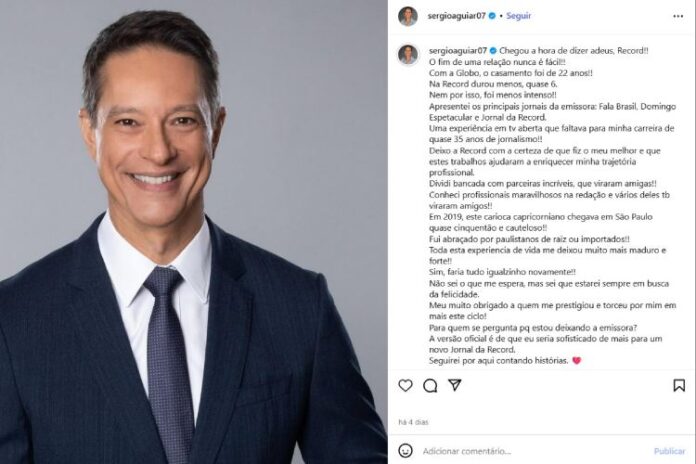696x464 pixels.
Task: Share post with paper plane icon
Action: (x=455, y=385)
